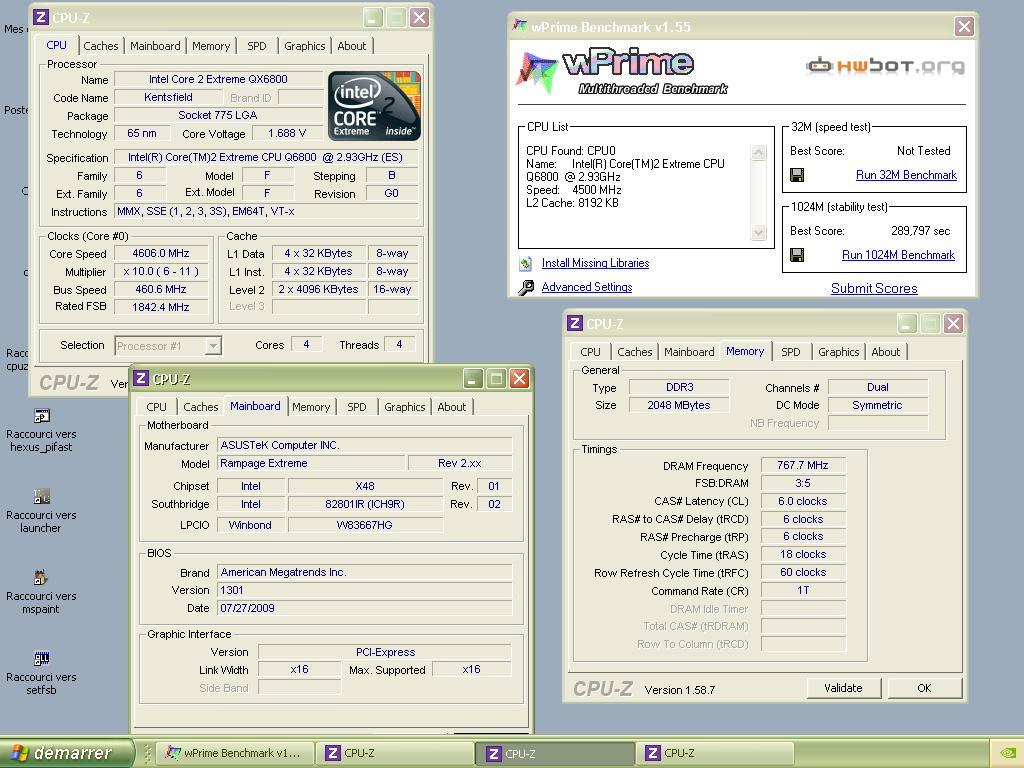Click the FSB:DRAM ratio value 3:5
Screen dimensions: 1024x768
[x=803, y=483]
